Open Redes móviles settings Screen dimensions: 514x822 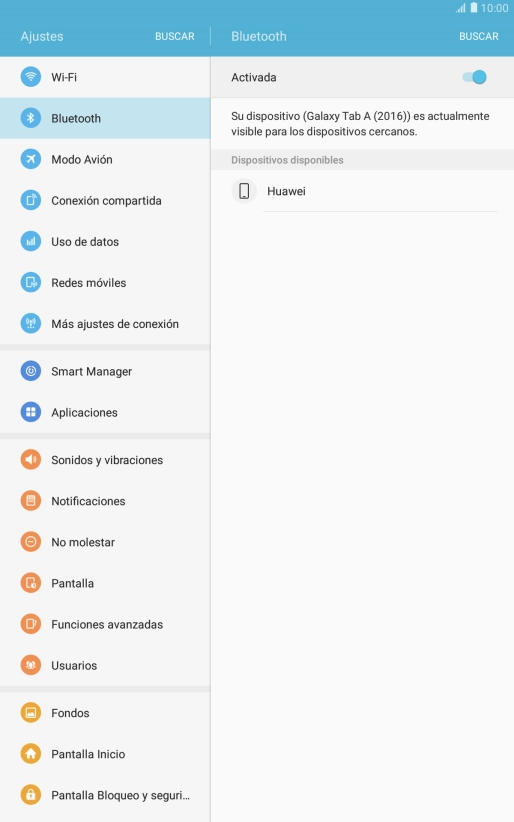click(x=105, y=283)
